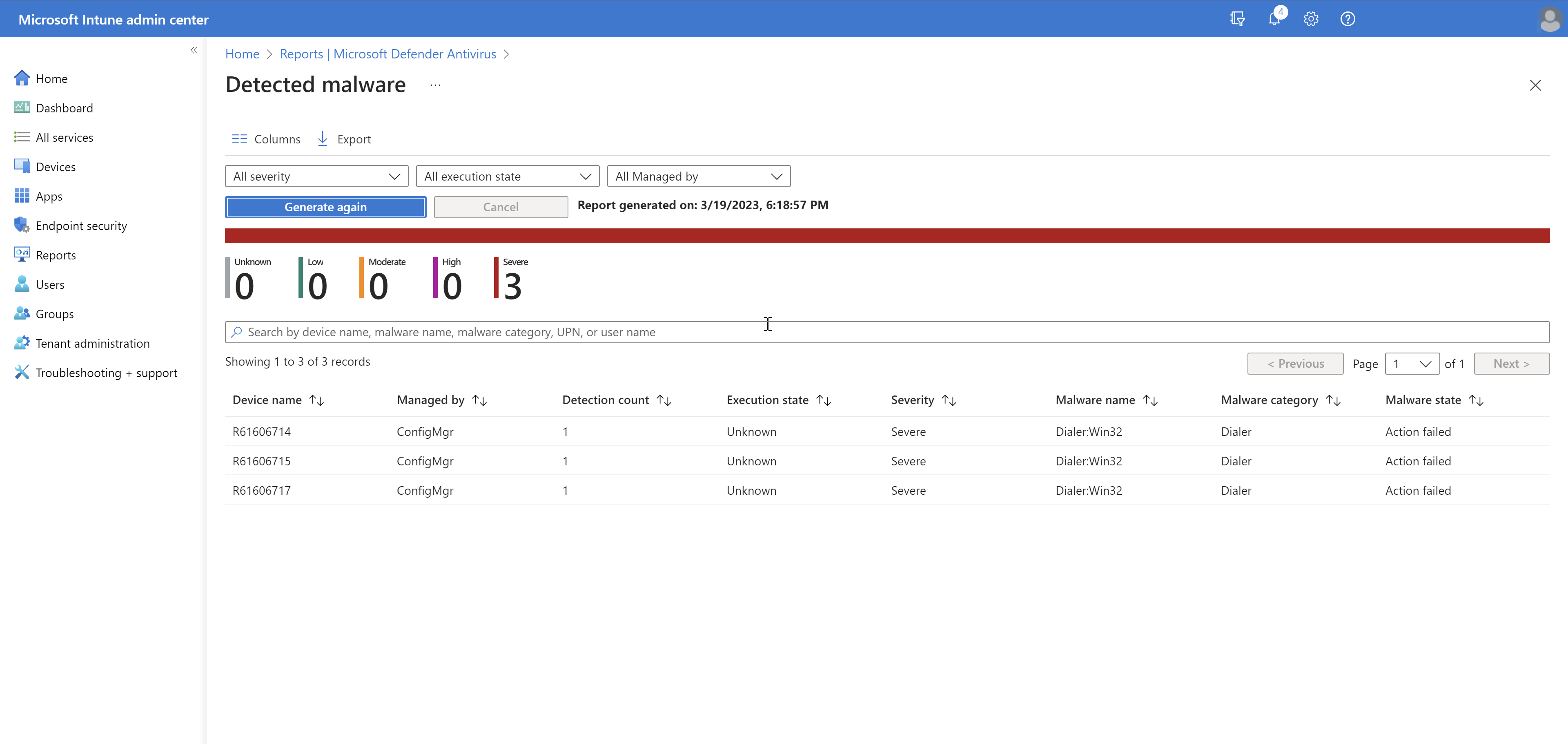Open the settings gear in the top bar
This screenshot has height=744, width=1568.
coord(1310,19)
